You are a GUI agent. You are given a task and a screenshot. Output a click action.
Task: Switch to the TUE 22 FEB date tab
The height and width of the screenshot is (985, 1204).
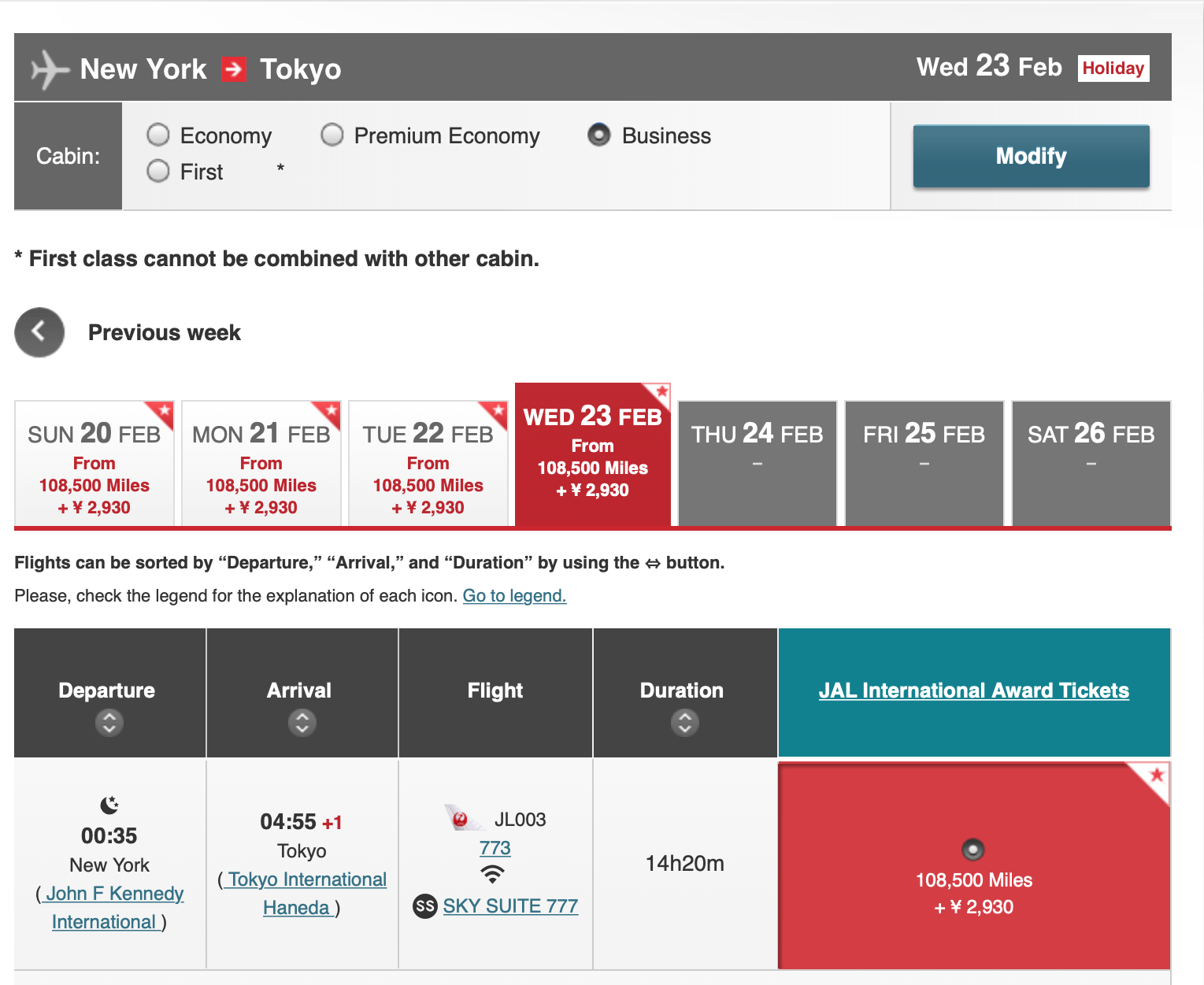pos(428,465)
